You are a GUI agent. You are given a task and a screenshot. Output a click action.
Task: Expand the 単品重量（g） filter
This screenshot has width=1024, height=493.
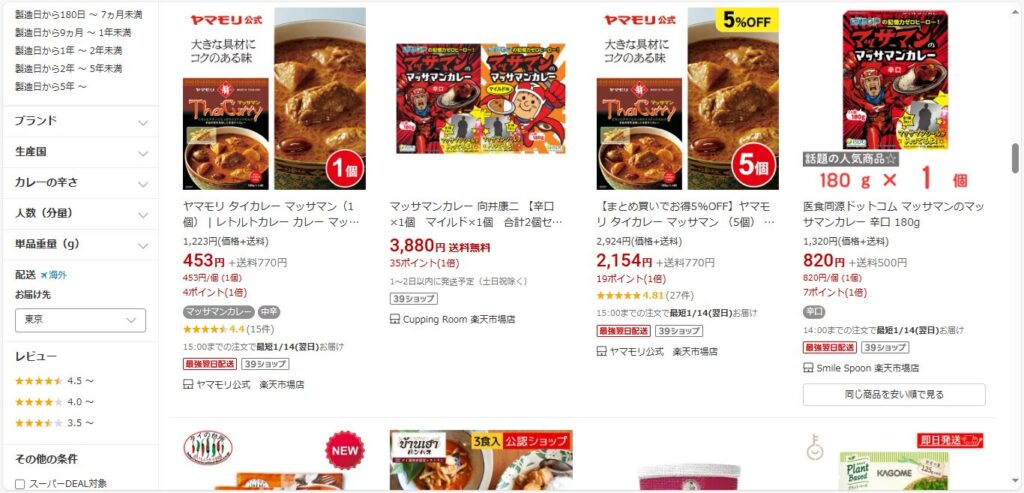[80, 245]
